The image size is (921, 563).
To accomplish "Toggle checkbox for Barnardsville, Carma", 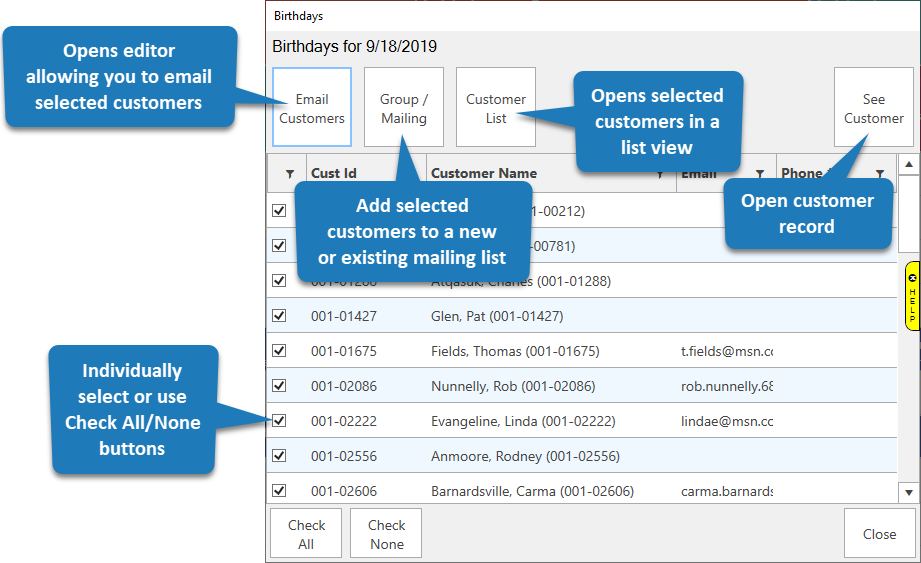I will tap(279, 491).
